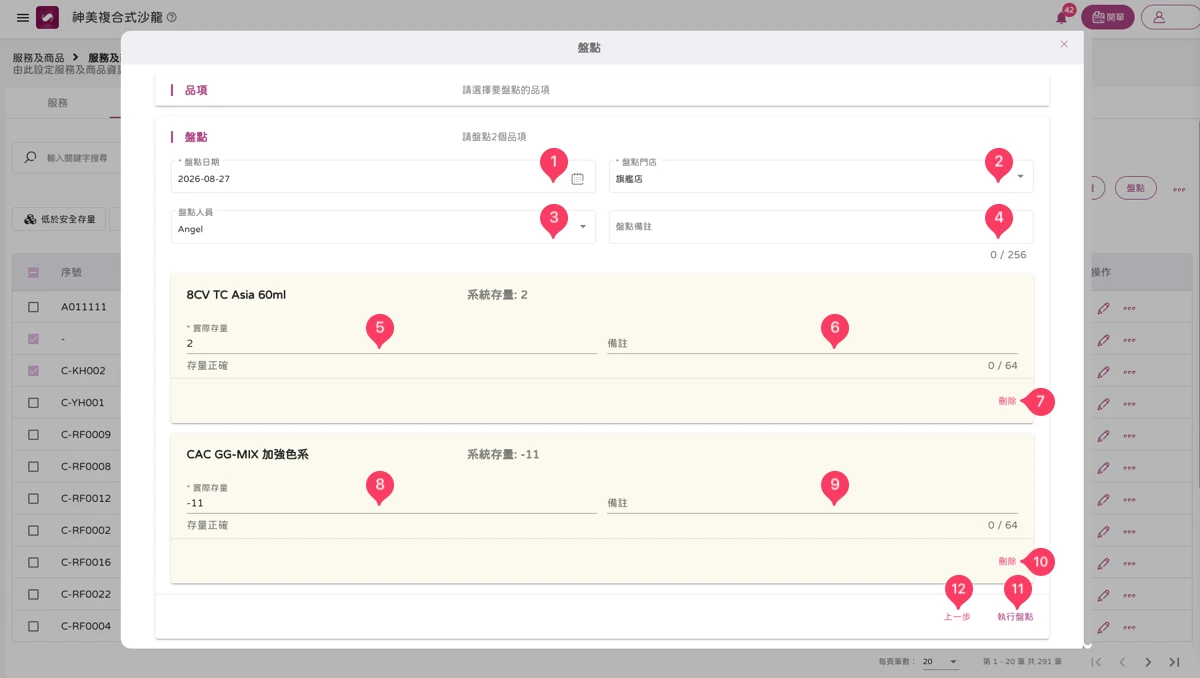Open the user account button
Screen dimensions: 1200x678
(1169, 17)
